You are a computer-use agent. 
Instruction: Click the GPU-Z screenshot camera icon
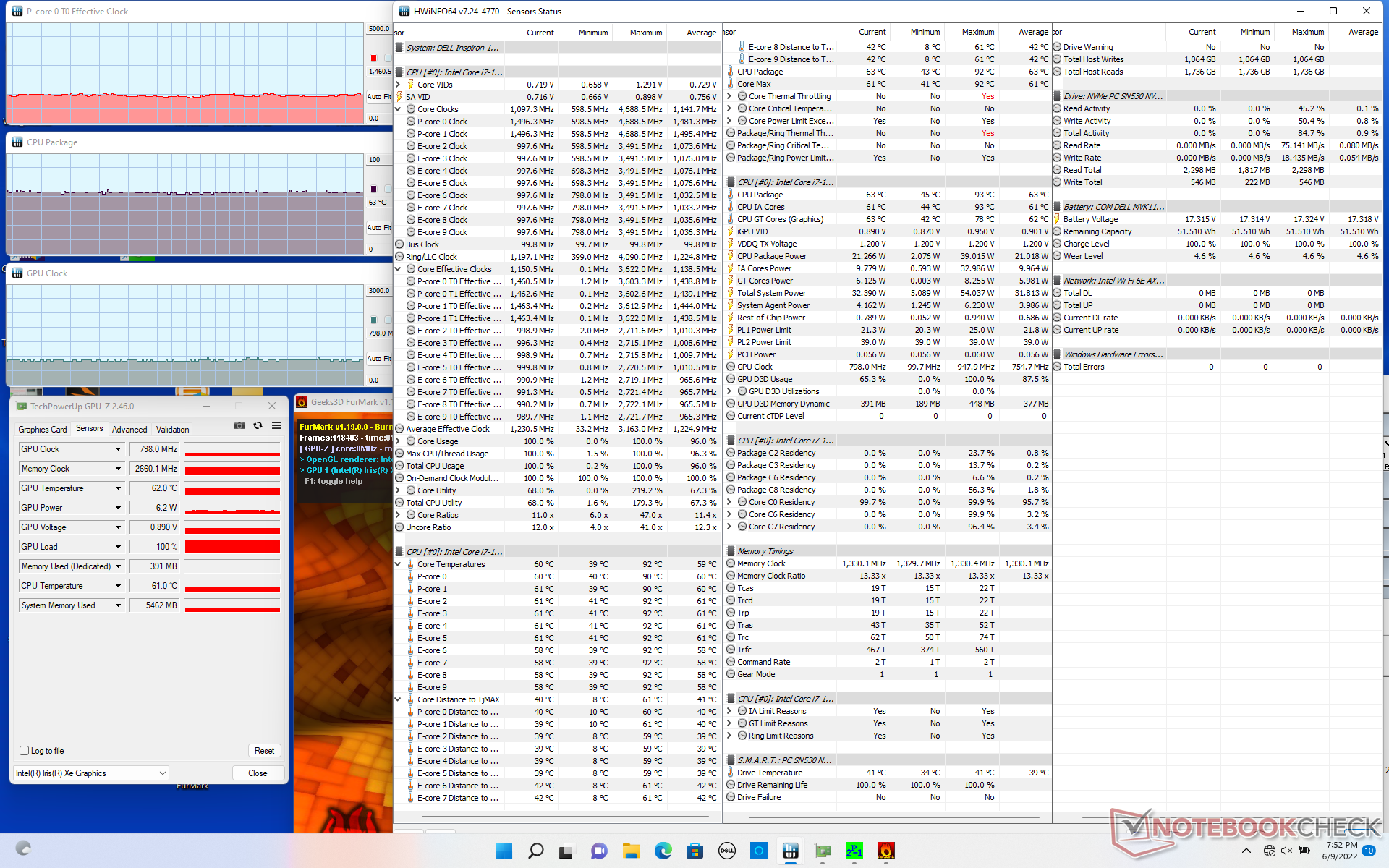pyautogui.click(x=239, y=426)
